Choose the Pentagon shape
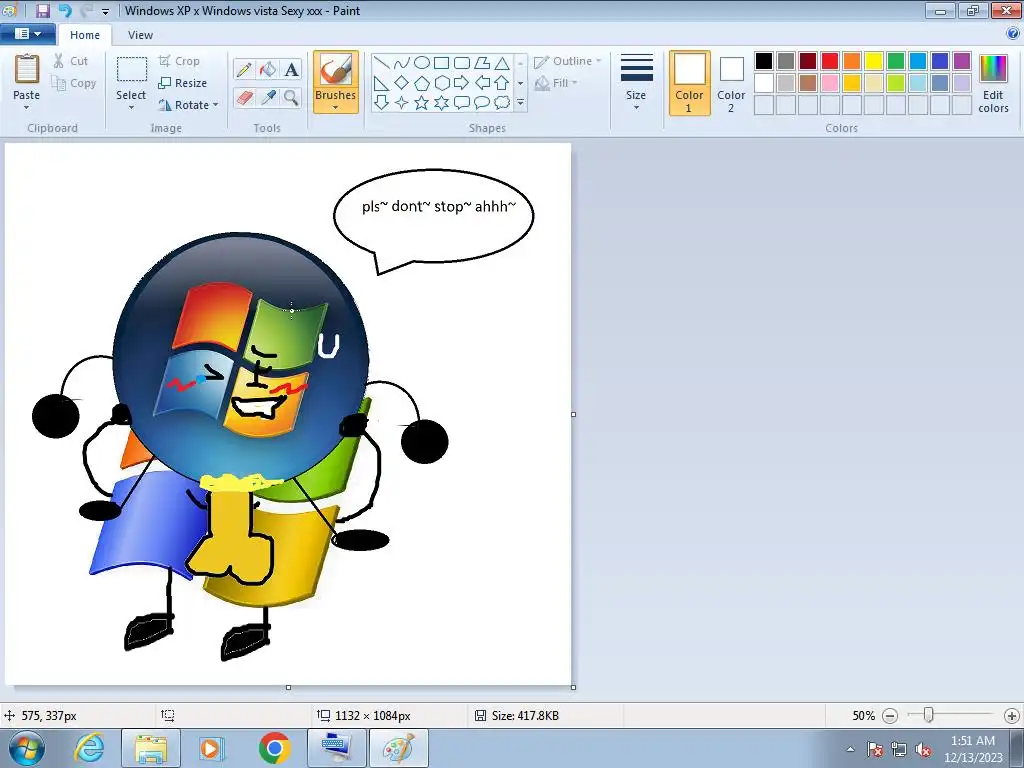 tap(422, 83)
